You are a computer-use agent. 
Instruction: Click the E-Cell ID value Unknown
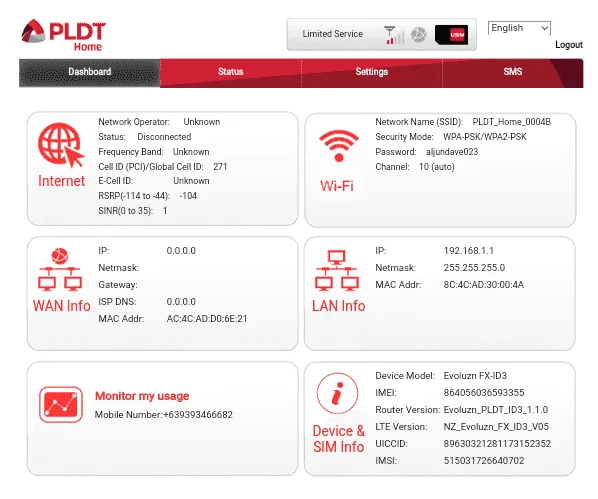pyautogui.click(x=191, y=181)
